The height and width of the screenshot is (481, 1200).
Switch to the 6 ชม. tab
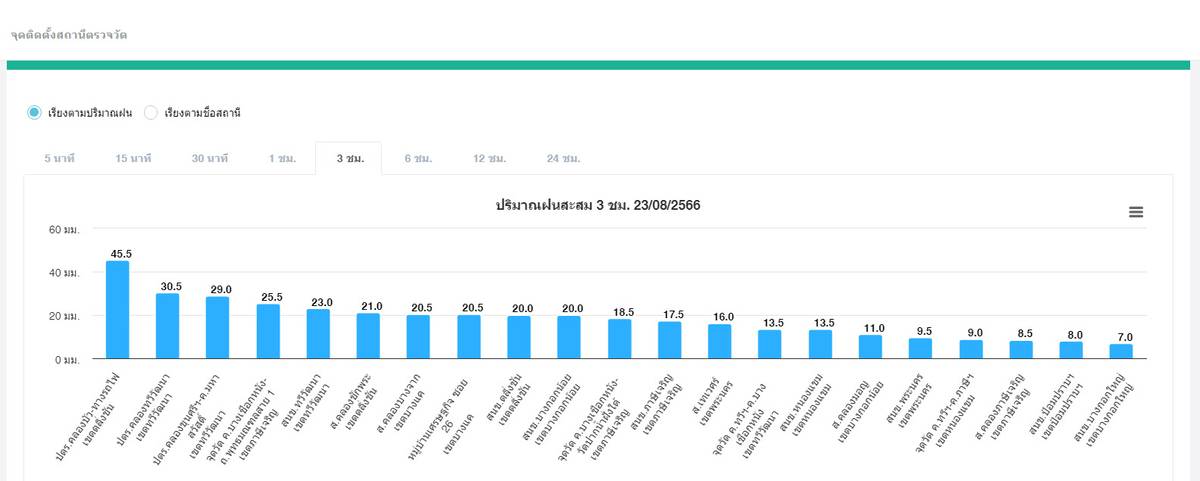point(417,159)
